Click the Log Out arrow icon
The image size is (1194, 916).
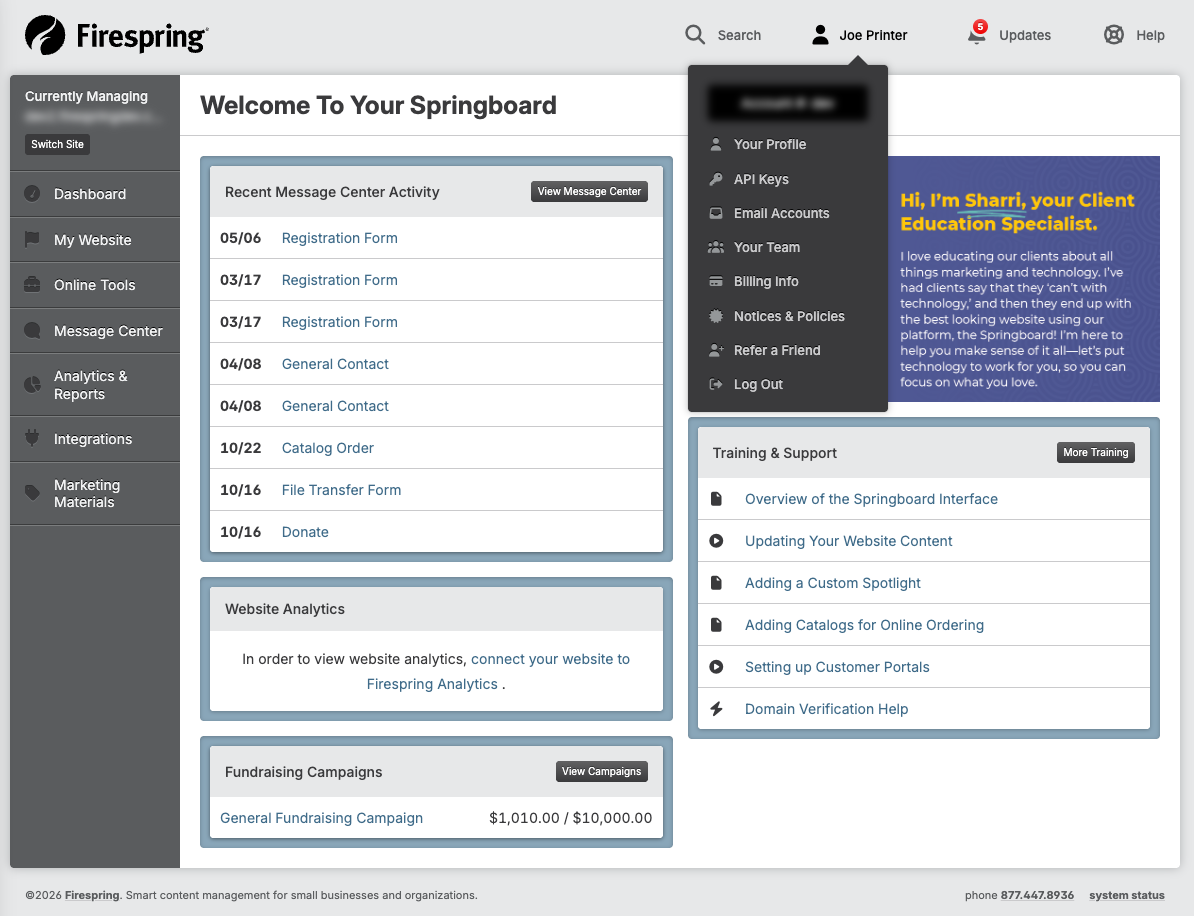point(716,384)
